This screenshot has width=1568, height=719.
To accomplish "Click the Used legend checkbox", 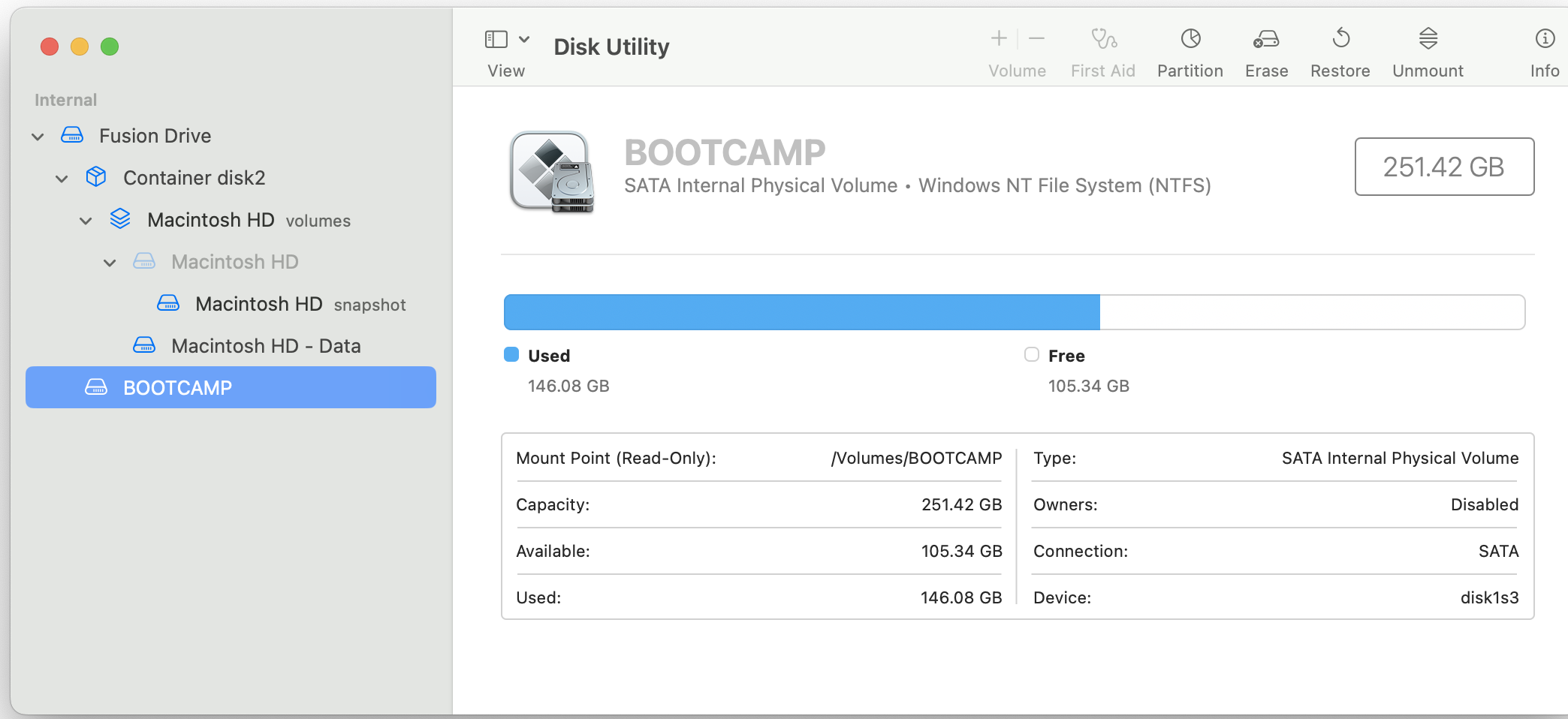I will point(511,354).
